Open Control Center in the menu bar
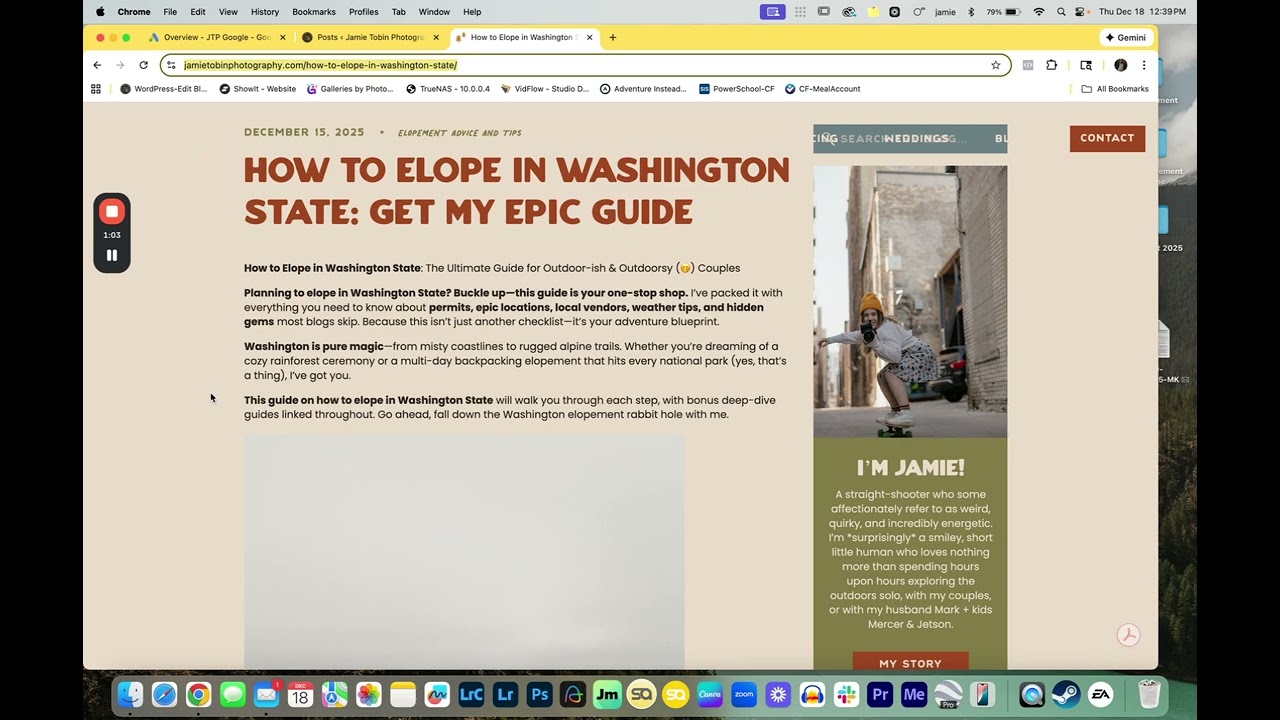Image resolution: width=1280 pixels, height=720 pixels. 1081,12
